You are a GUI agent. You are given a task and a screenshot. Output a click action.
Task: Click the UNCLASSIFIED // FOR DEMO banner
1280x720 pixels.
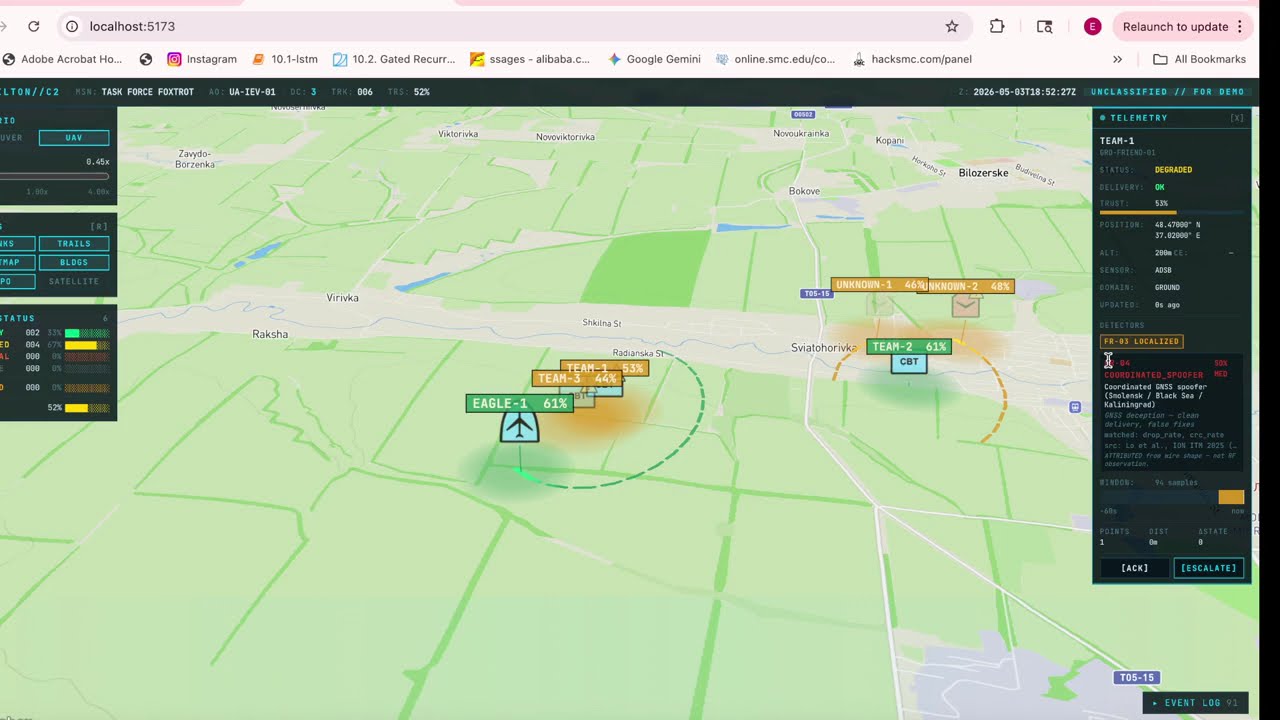(x=1168, y=92)
